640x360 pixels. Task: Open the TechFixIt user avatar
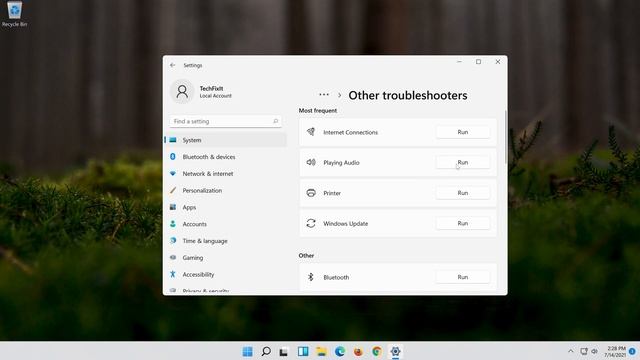(x=182, y=91)
